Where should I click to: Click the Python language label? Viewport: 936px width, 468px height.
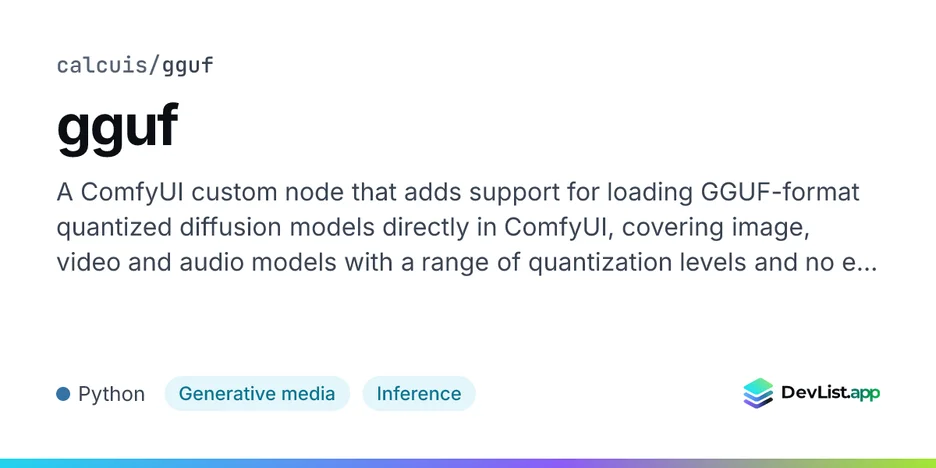[112, 395]
